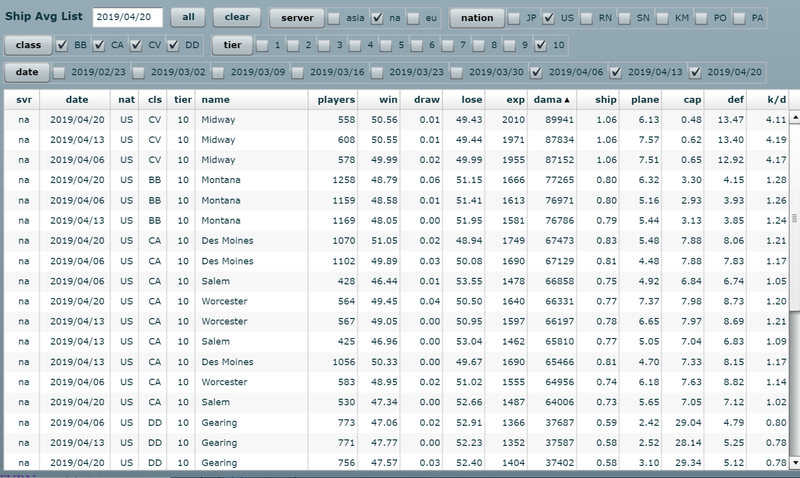Click the date input field showing 2019/04/20
Viewport: 800px width, 478px height.
pos(126,18)
